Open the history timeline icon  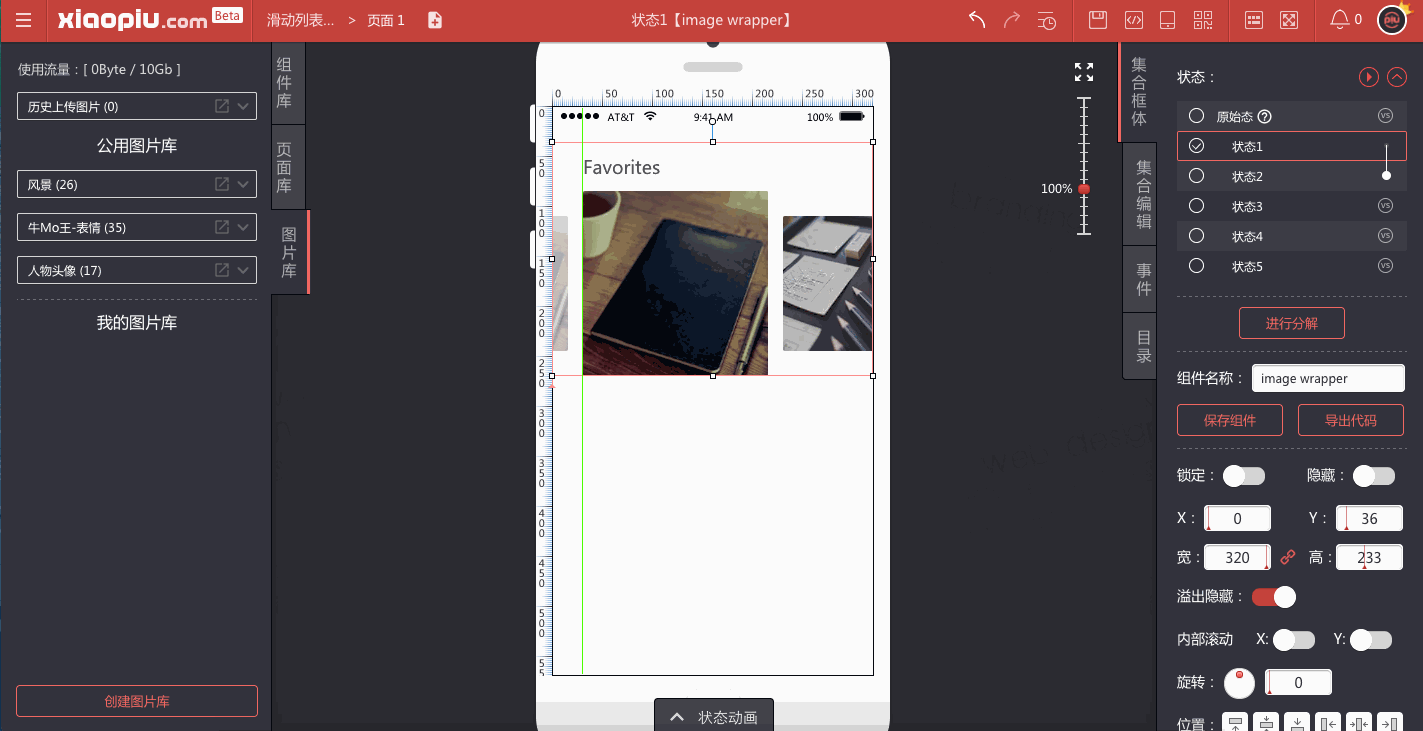click(1047, 20)
